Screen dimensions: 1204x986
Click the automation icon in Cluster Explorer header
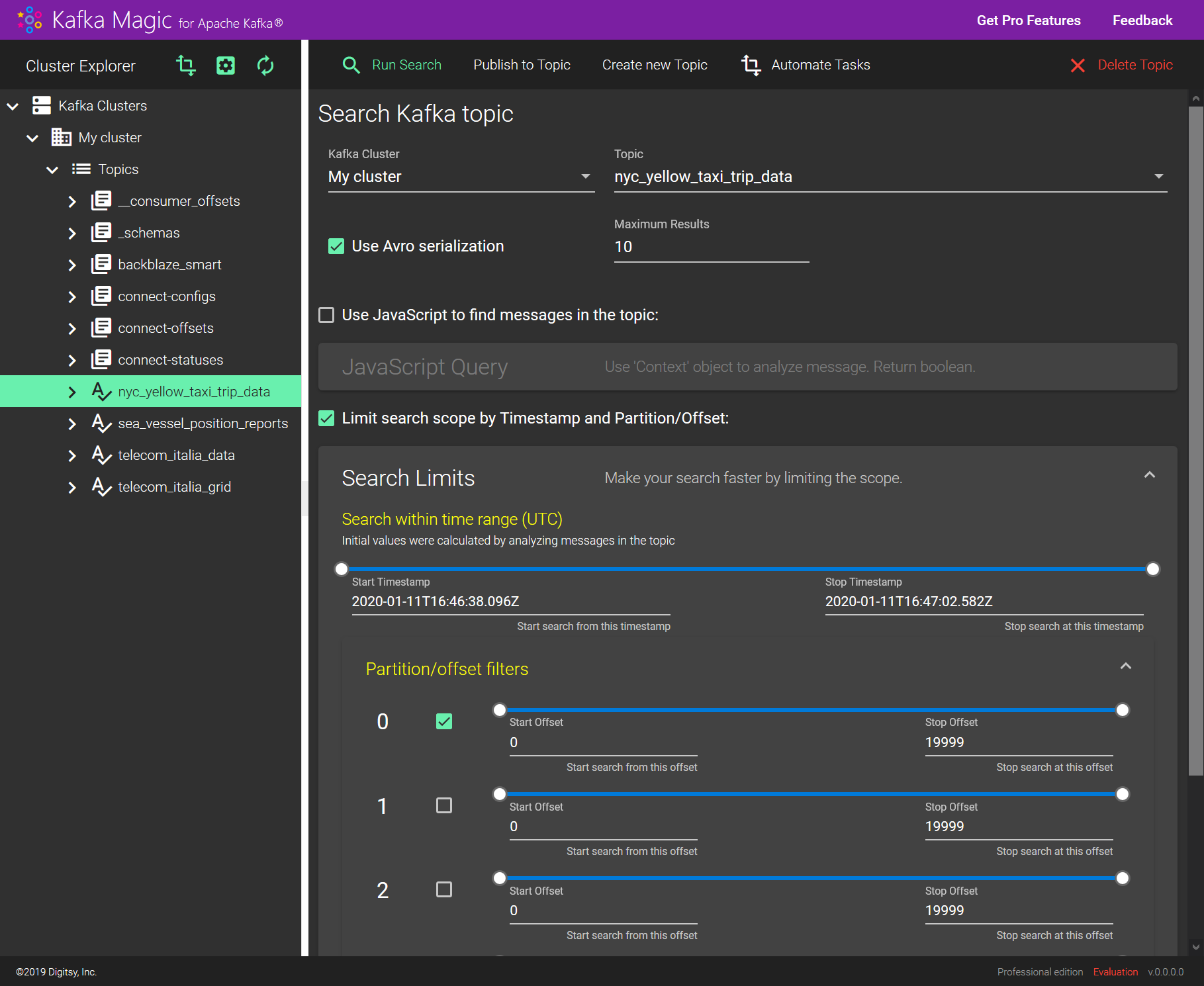185,66
